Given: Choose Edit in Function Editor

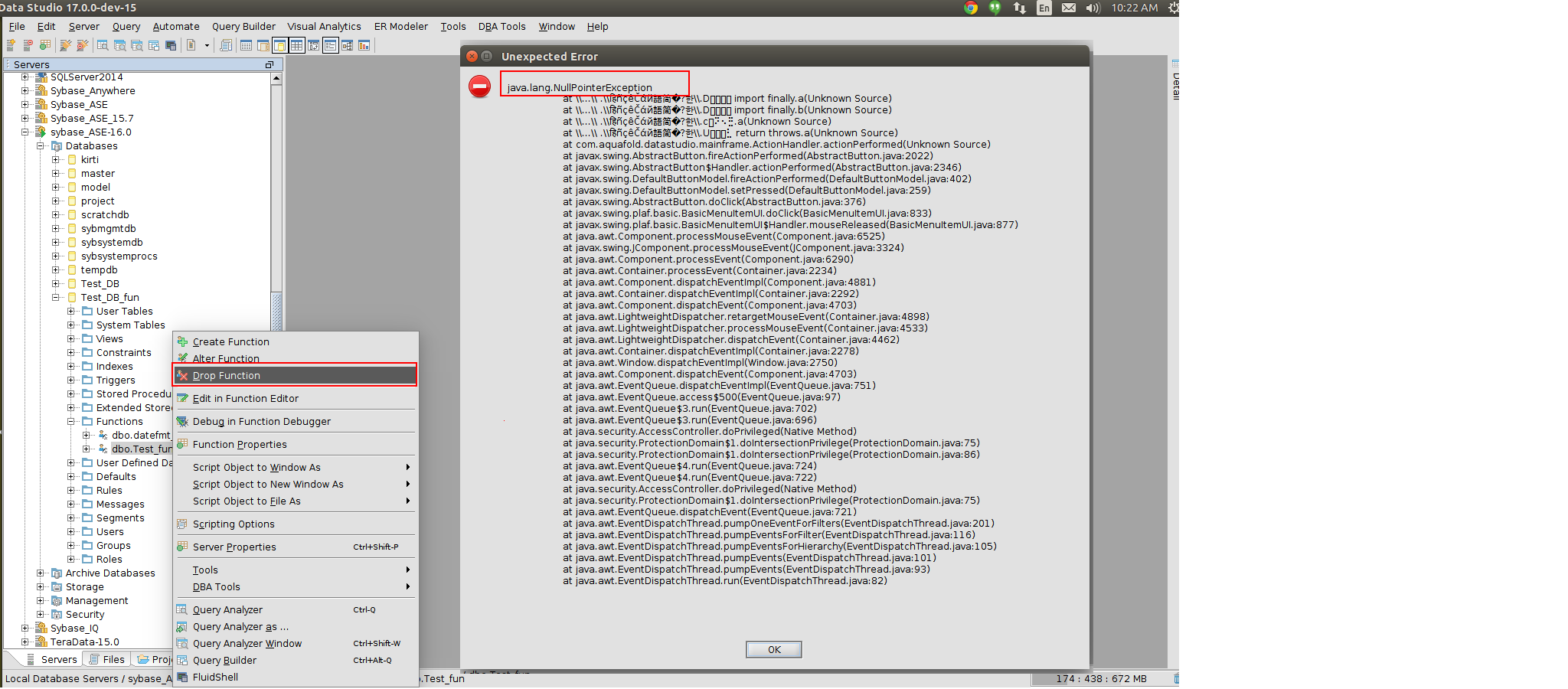Looking at the screenshot, I should tap(295, 398).
